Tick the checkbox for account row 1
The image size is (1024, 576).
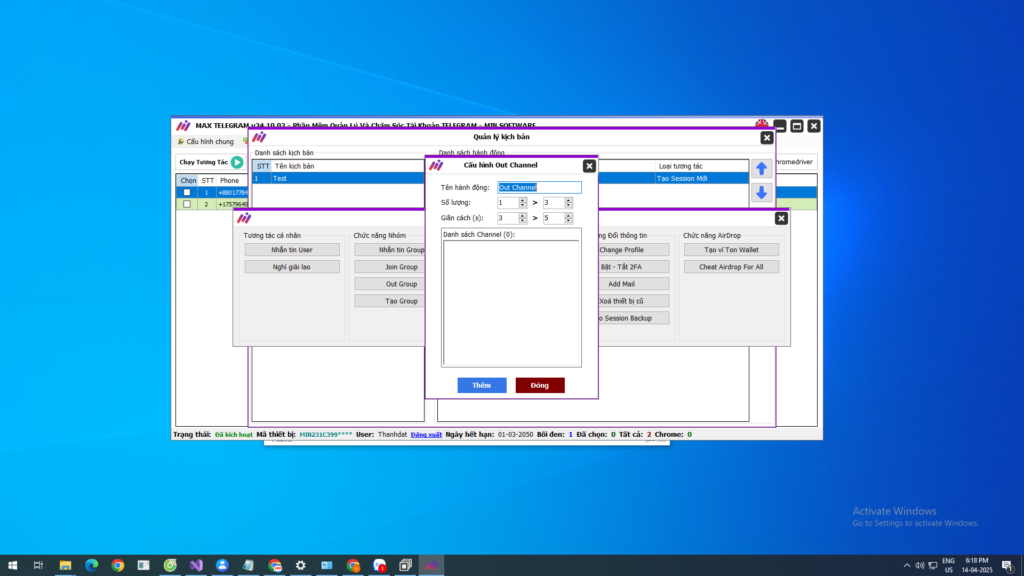pyautogui.click(x=187, y=192)
